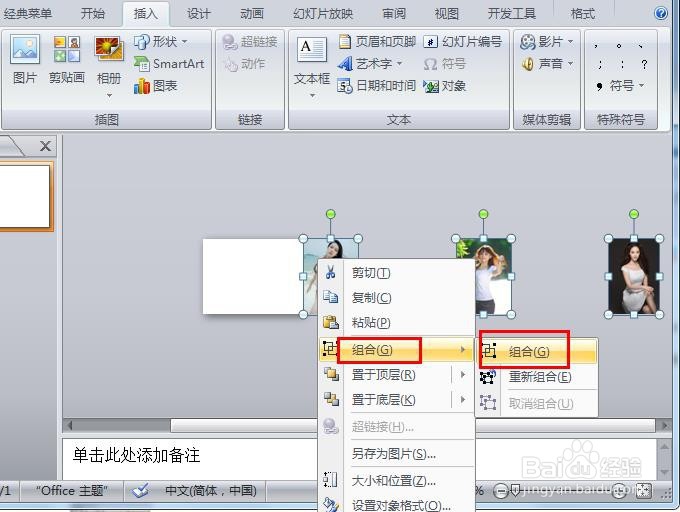Insert a SmartArt graphic

click(169, 64)
